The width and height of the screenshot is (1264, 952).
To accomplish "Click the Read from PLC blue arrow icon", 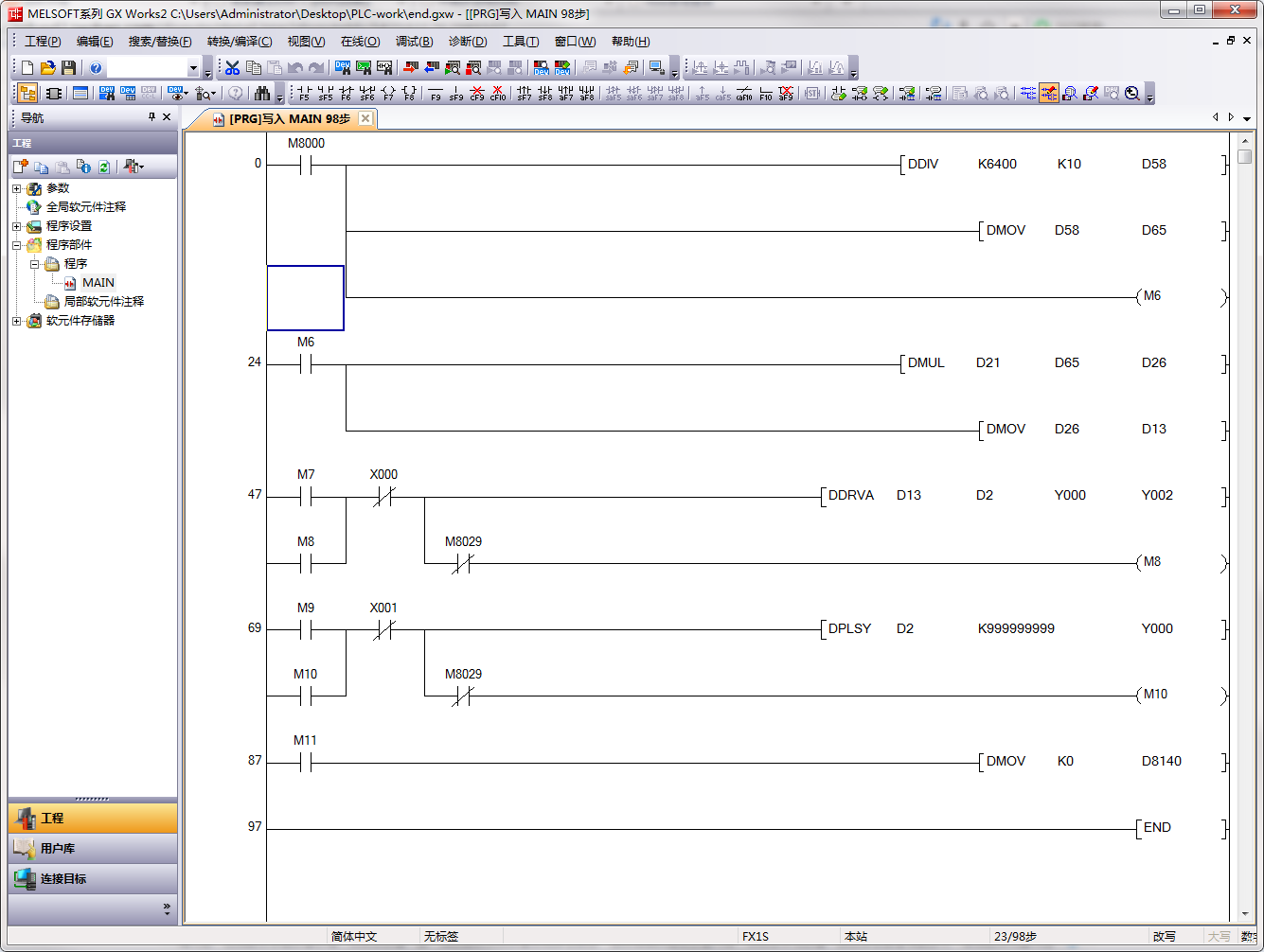I will coord(431,68).
